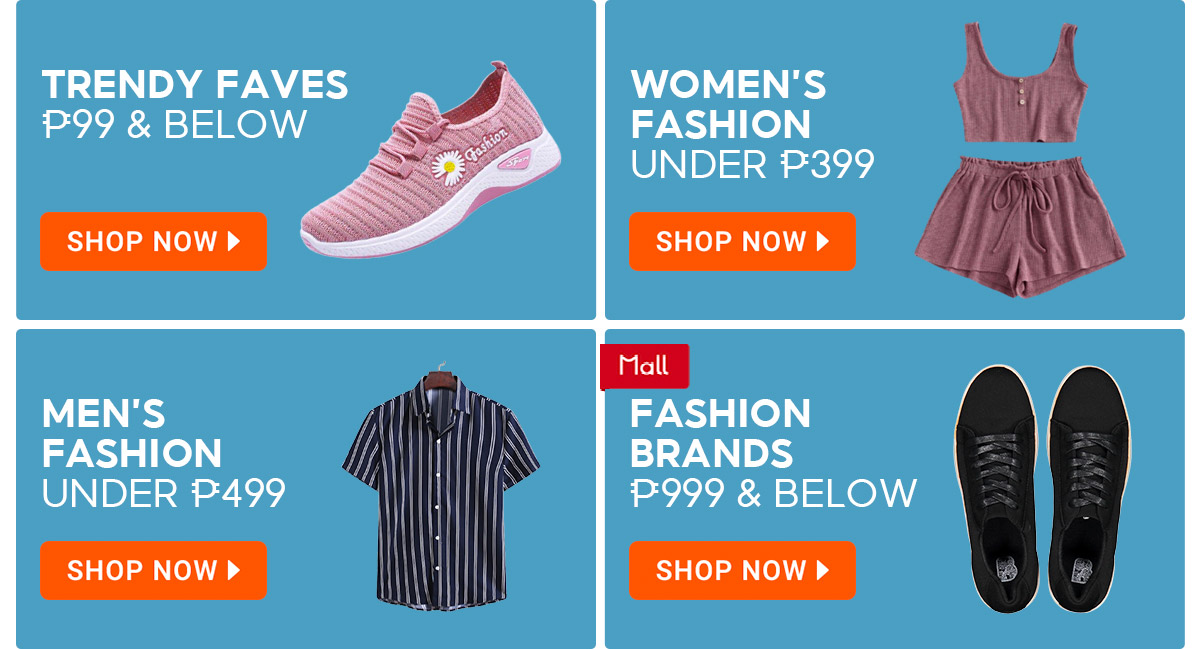Click the Men's Fashion heading text
This screenshot has height=649, width=1200.
click(x=132, y=433)
